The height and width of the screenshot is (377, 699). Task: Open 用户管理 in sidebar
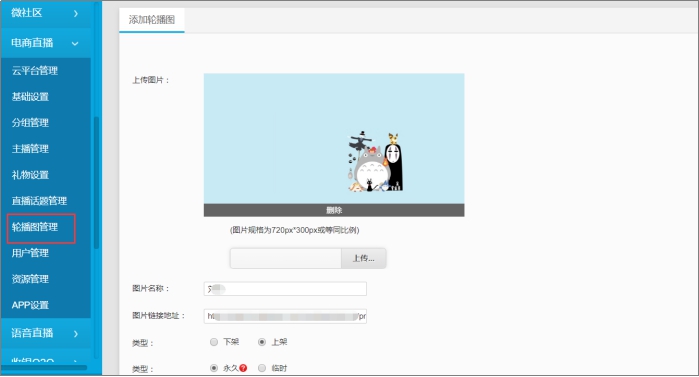point(30,253)
